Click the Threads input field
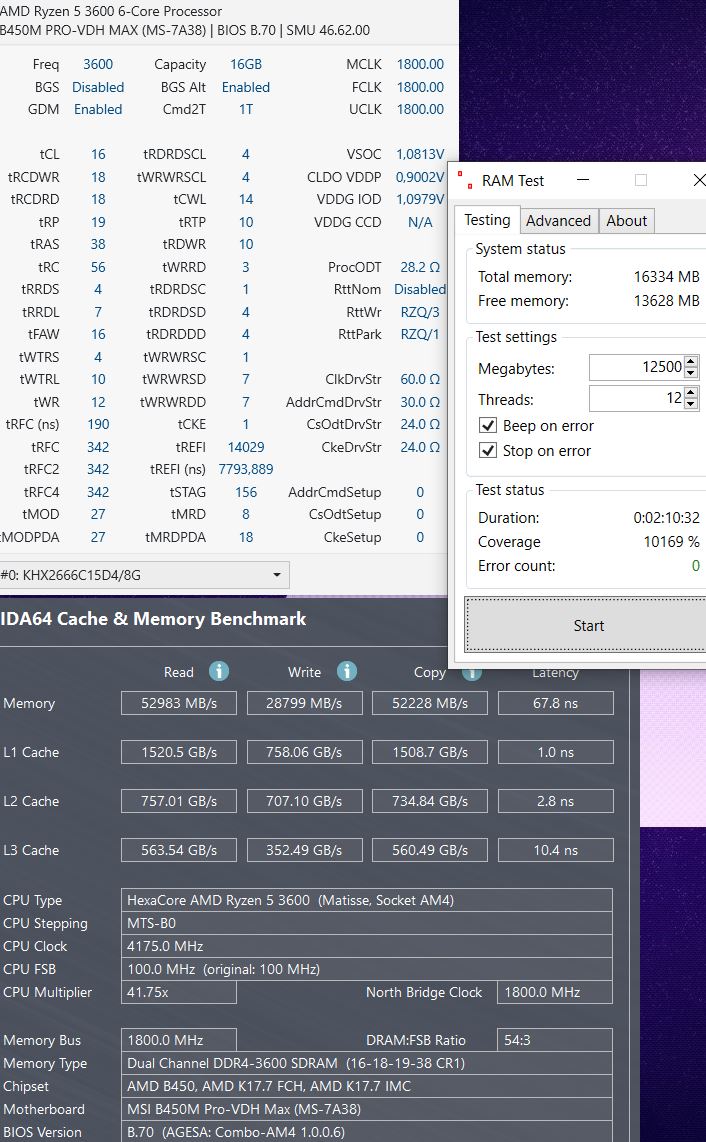706x1142 pixels. point(637,398)
